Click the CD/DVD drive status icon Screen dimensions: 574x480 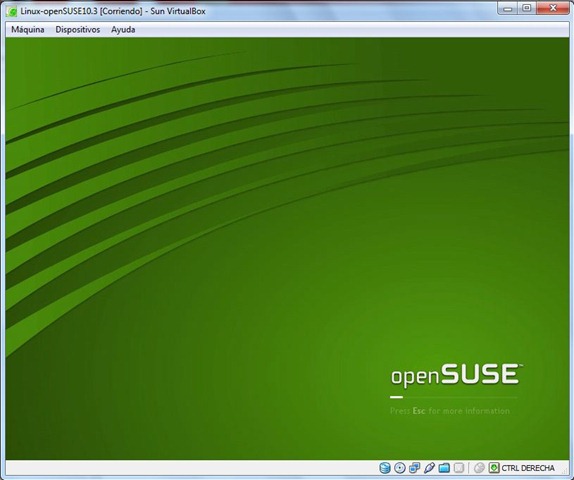point(400,468)
